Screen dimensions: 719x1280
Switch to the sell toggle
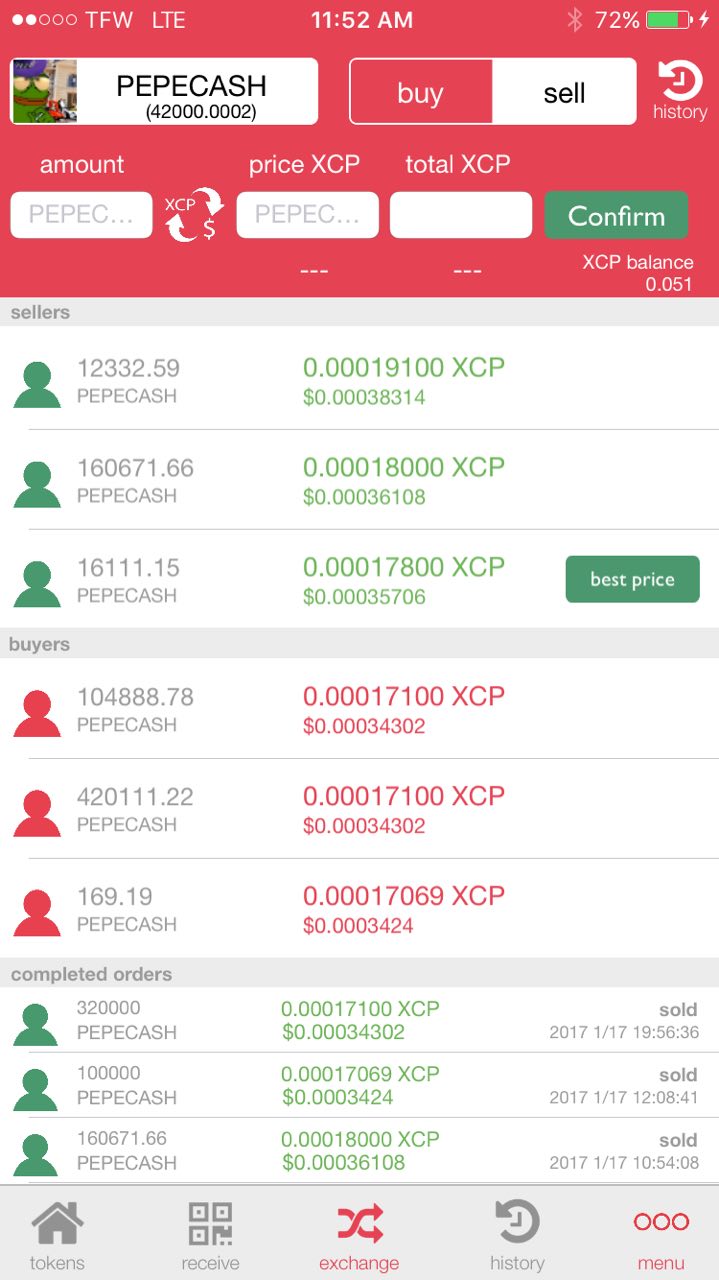click(x=564, y=93)
